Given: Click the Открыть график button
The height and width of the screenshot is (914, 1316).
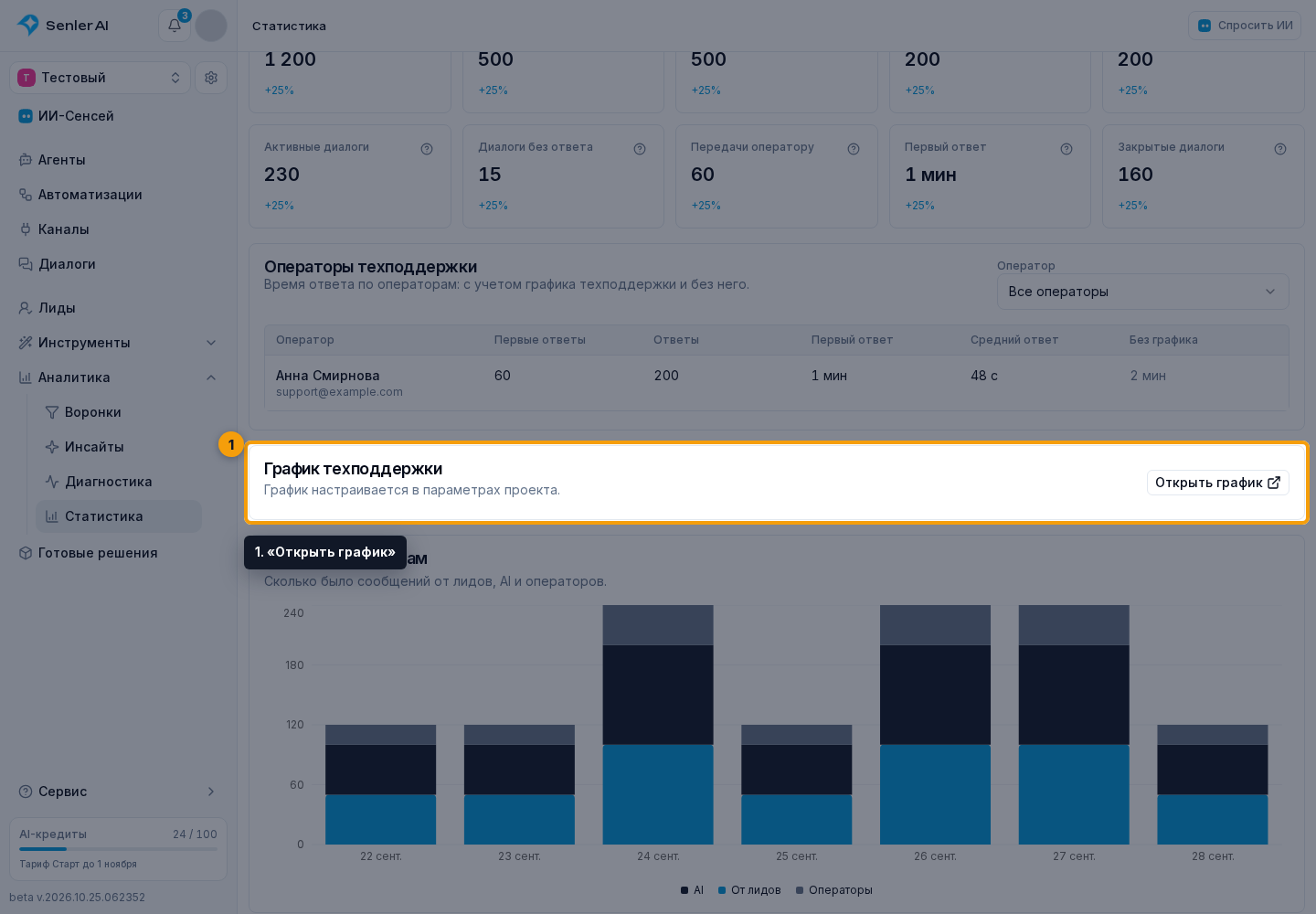Looking at the screenshot, I should pyautogui.click(x=1217, y=483).
